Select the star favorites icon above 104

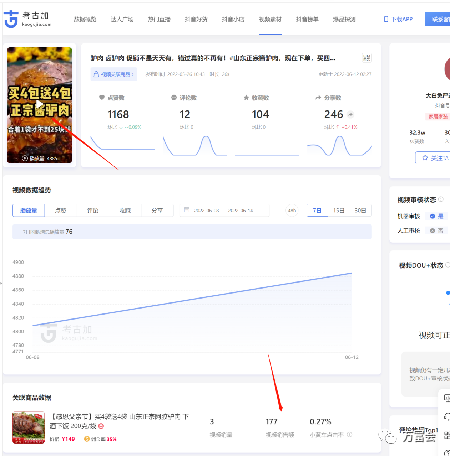[x=246, y=97]
